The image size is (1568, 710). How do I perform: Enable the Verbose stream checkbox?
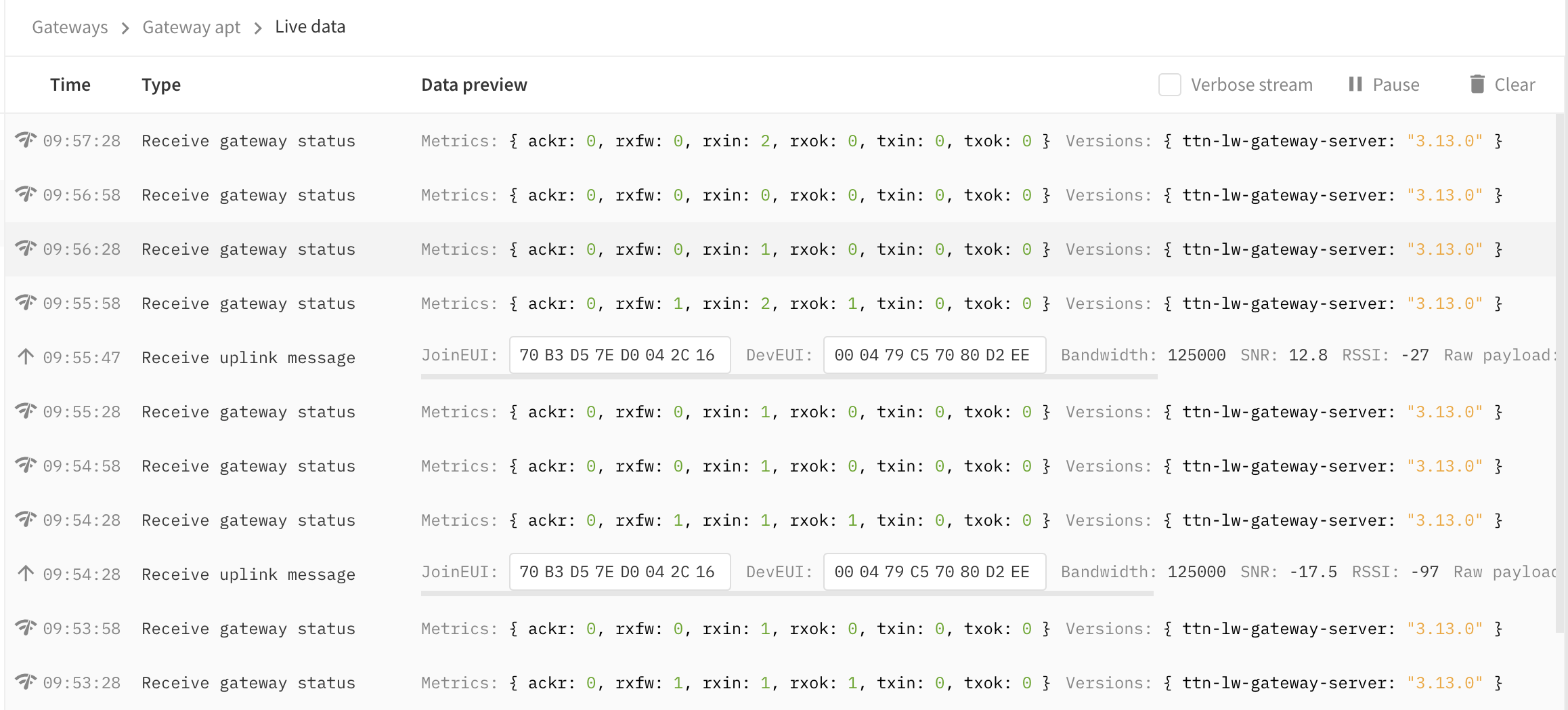tap(1169, 85)
